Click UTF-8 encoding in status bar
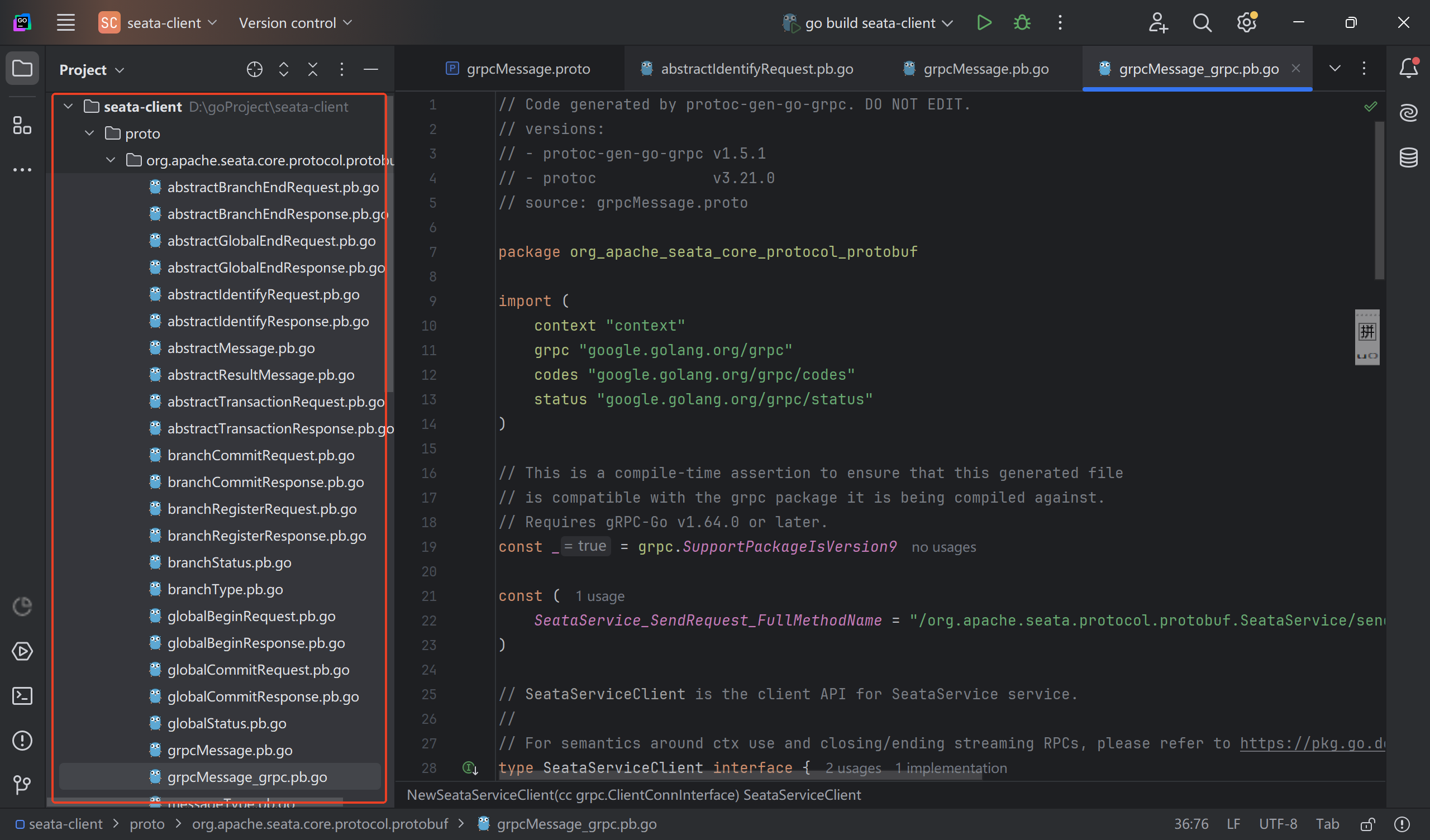1430x840 pixels. tap(1278, 824)
